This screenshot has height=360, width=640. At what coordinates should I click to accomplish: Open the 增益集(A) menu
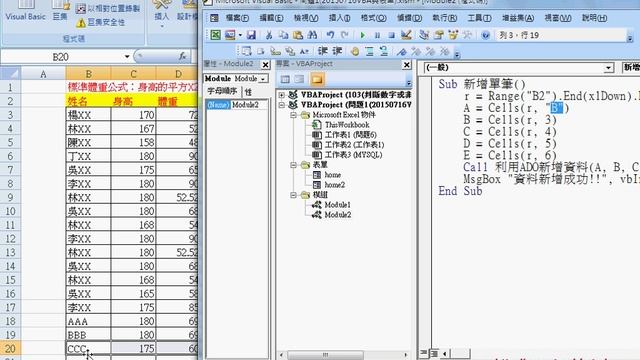pyautogui.click(x=518, y=18)
